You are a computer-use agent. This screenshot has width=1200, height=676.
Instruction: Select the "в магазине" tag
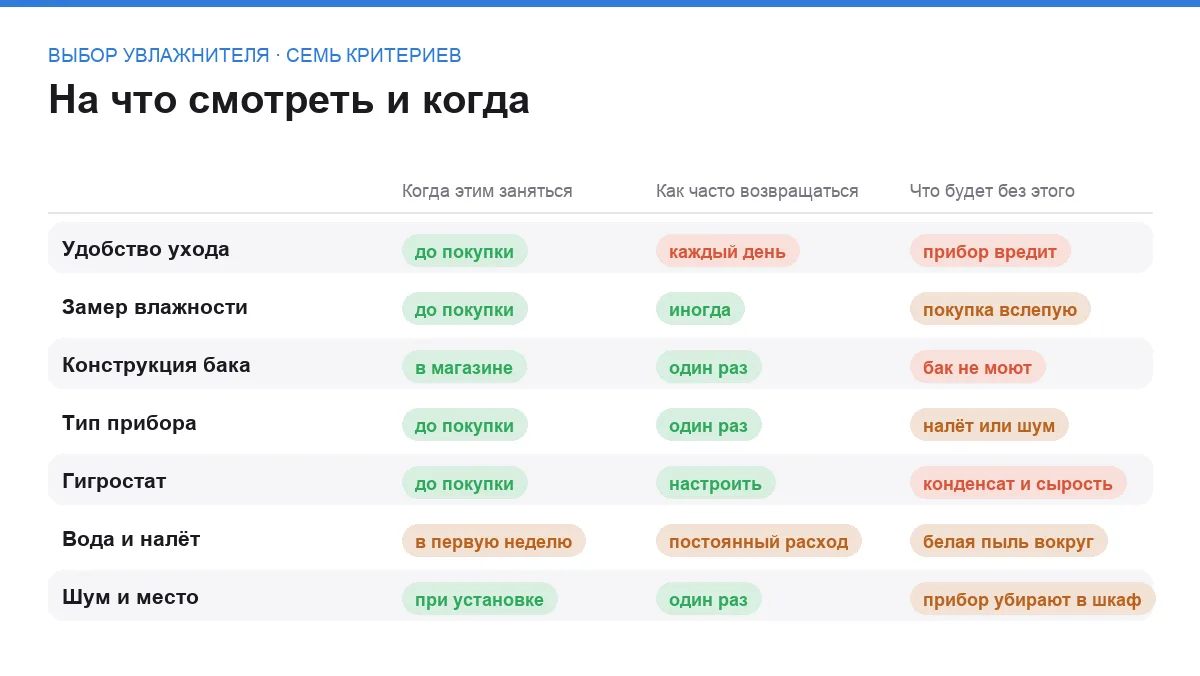point(464,367)
